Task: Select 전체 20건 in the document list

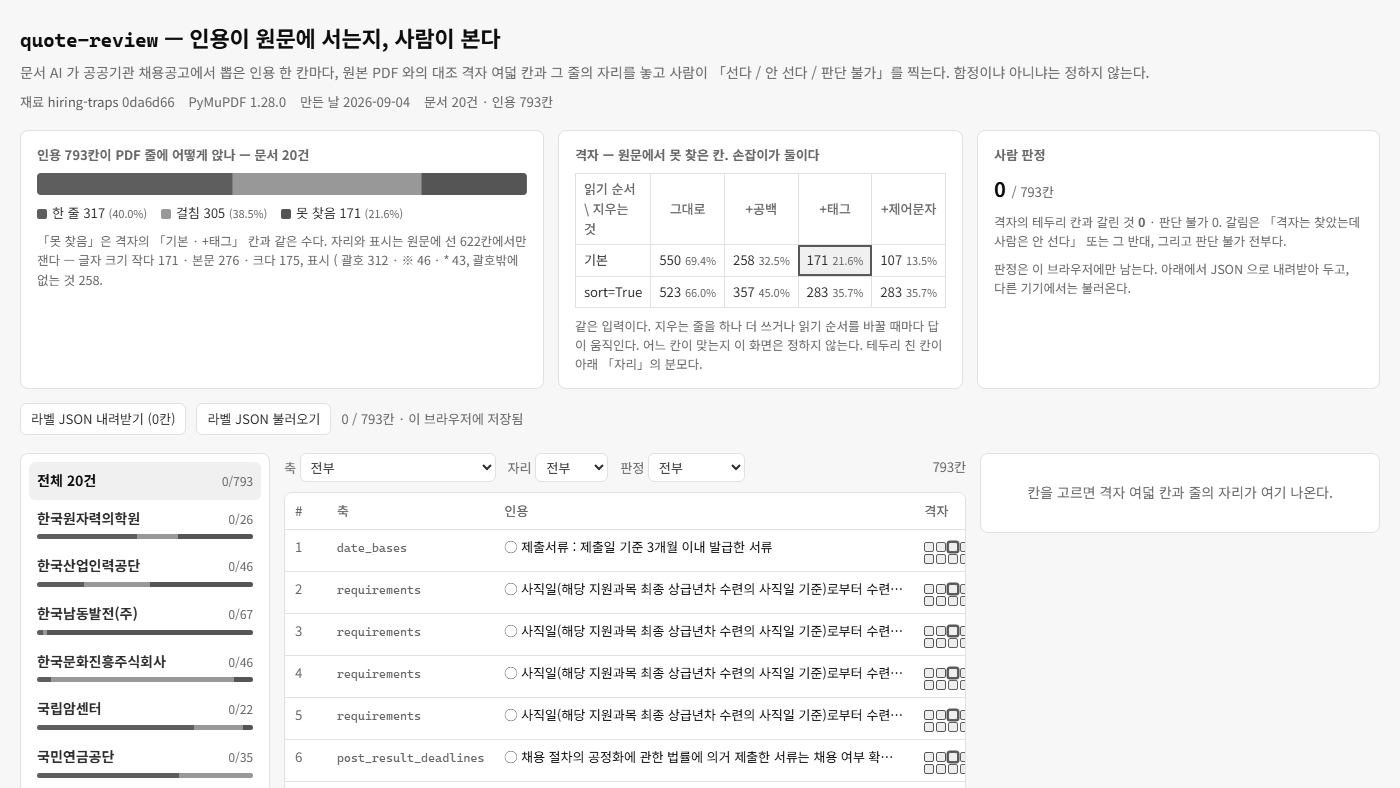Action: coord(145,481)
